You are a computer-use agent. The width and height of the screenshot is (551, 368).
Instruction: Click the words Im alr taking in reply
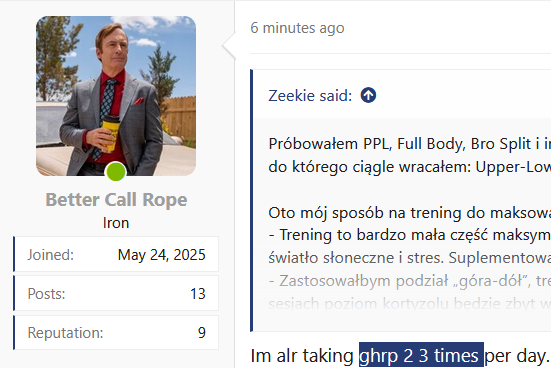(302, 356)
